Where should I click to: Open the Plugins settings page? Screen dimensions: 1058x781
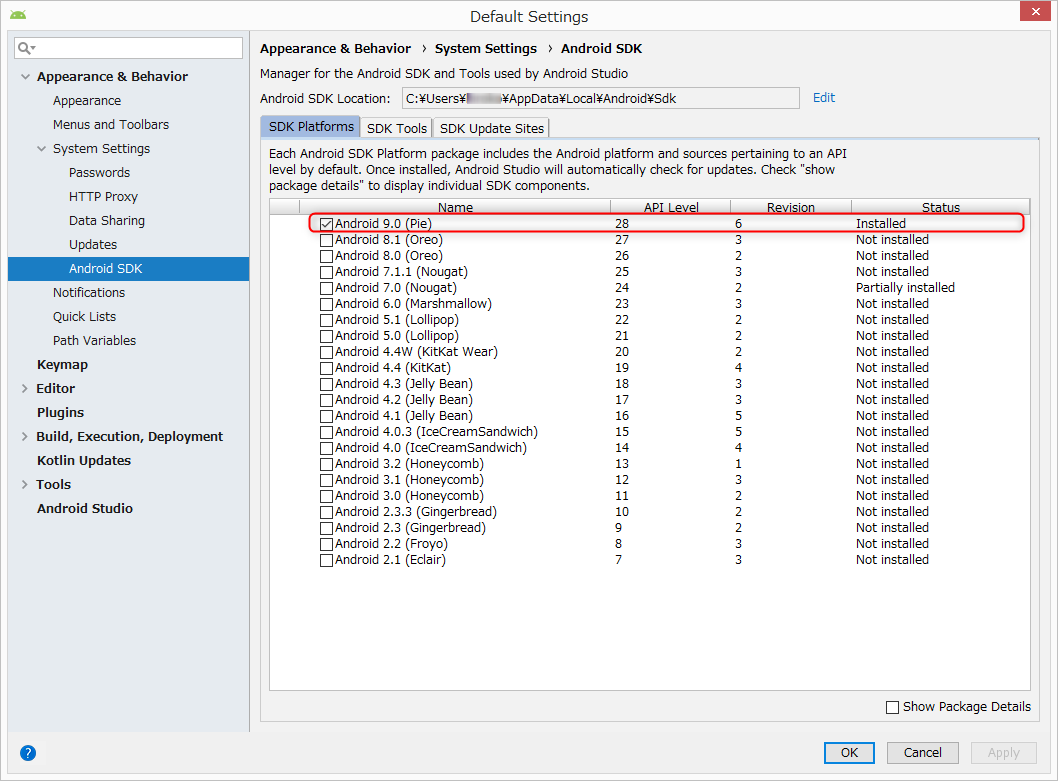click(60, 412)
